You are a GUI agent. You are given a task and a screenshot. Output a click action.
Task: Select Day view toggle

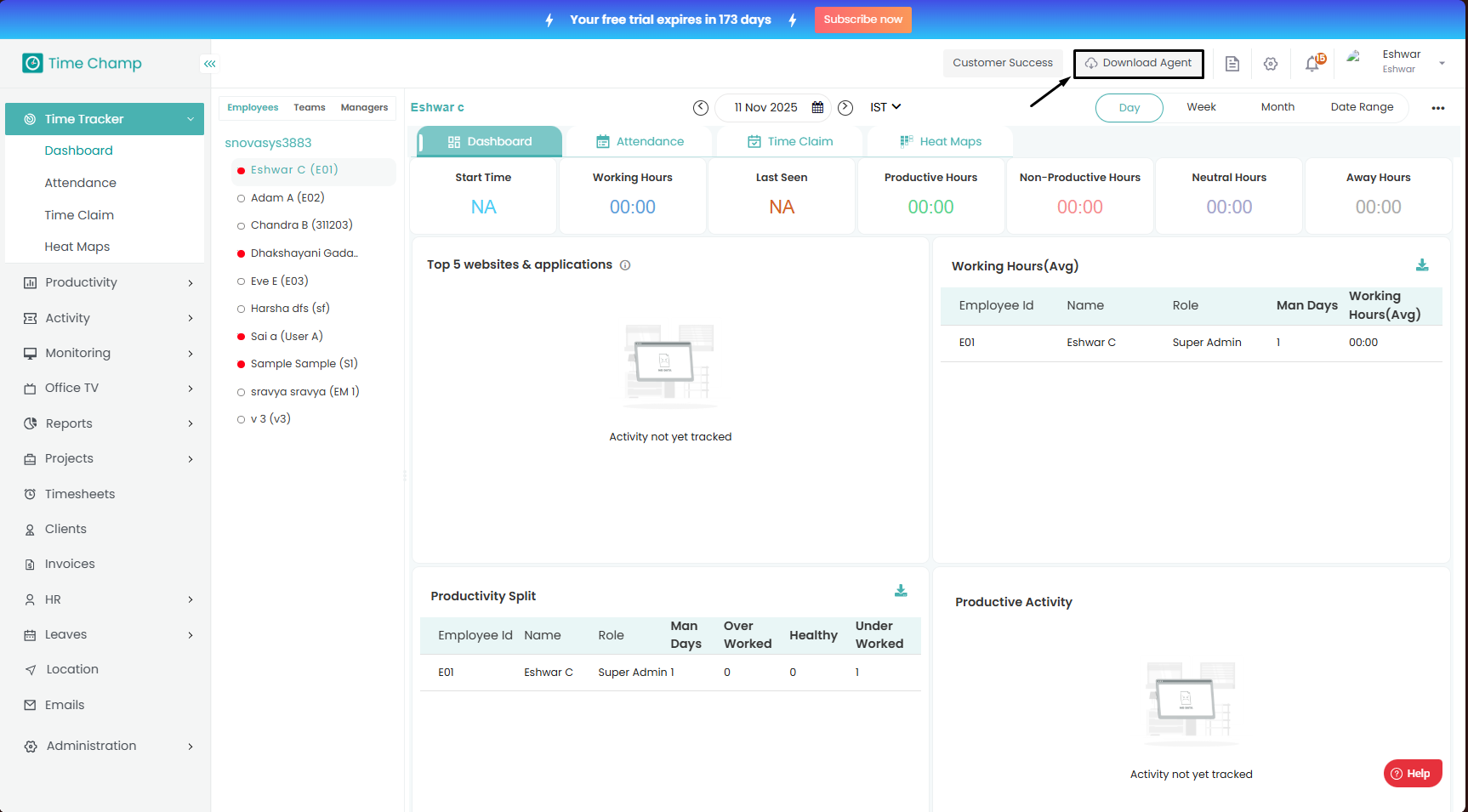pyautogui.click(x=1129, y=108)
